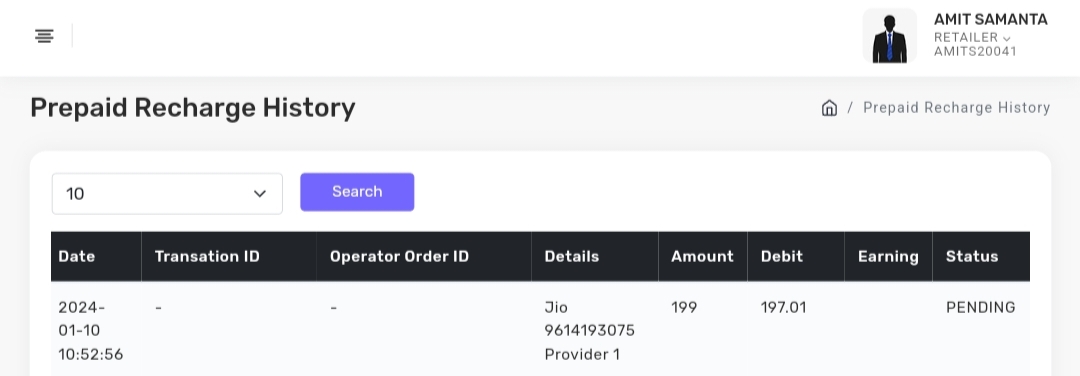Toggle the sidebar hamburger menu icon

tap(44, 36)
